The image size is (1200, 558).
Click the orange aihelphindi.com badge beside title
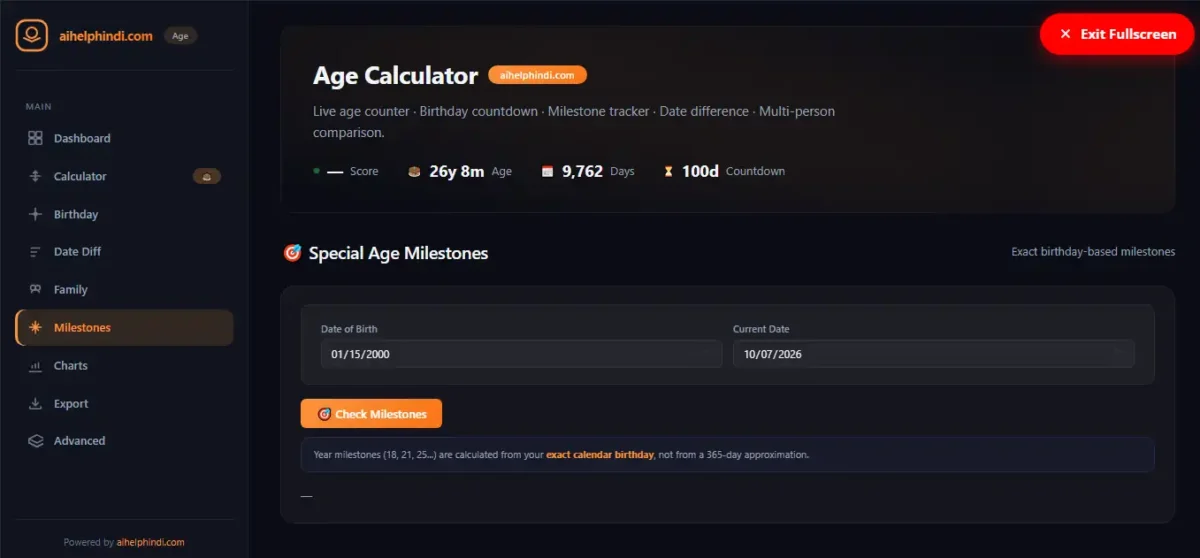(537, 75)
